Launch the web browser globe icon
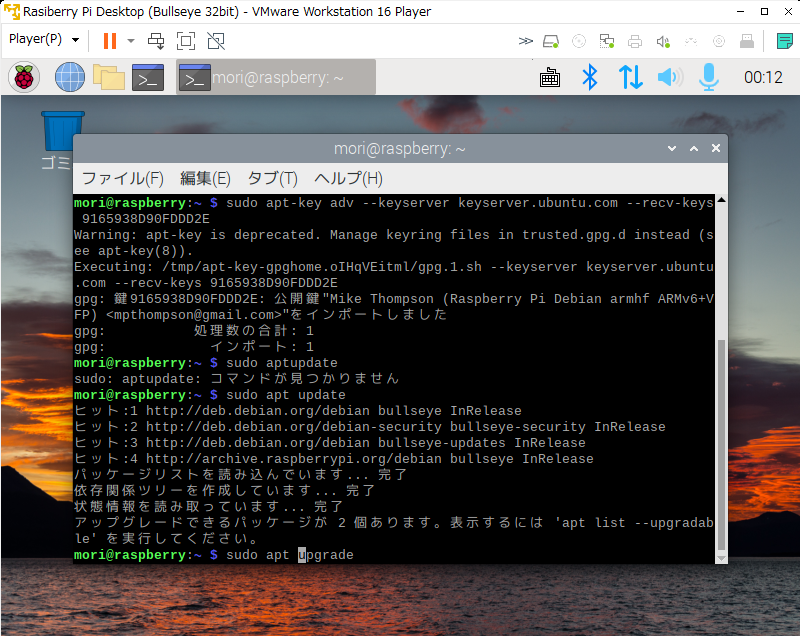This screenshot has width=800, height=636. click(x=70, y=78)
